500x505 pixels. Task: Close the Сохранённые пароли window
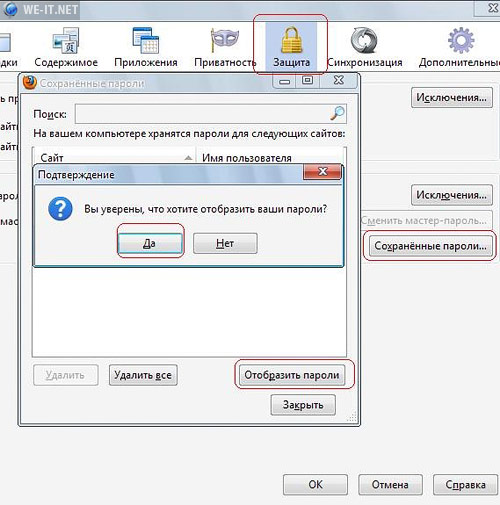[339, 80]
